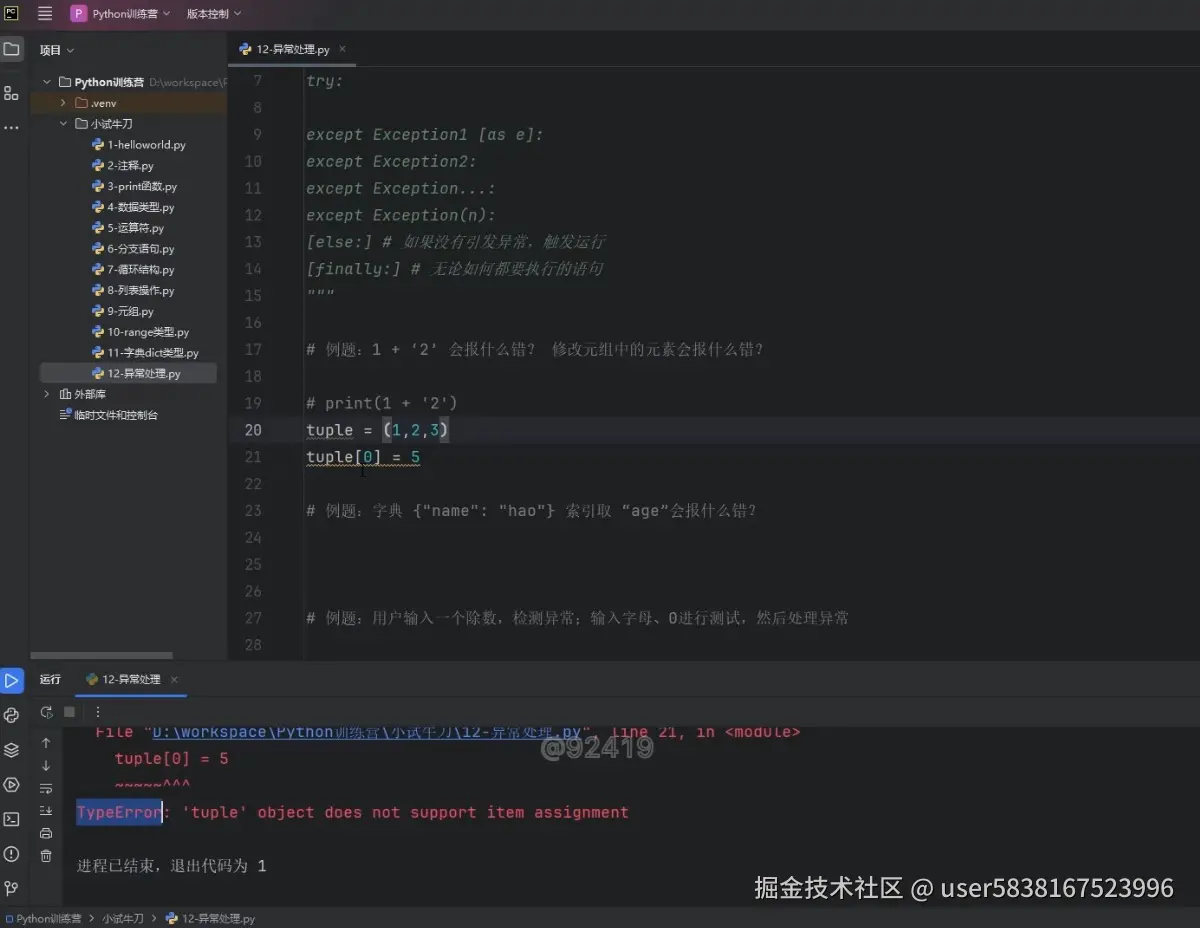Open the main hamburger menu
The width and height of the screenshot is (1200, 928).
pyautogui.click(x=44, y=13)
